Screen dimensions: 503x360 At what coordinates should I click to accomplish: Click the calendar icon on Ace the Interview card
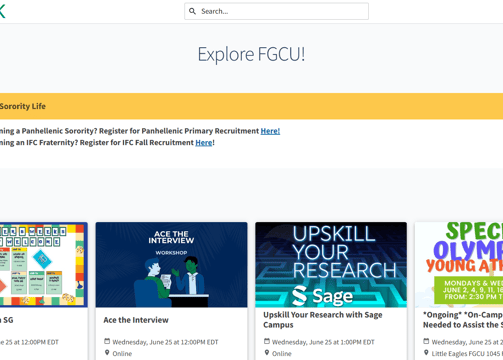(107, 341)
